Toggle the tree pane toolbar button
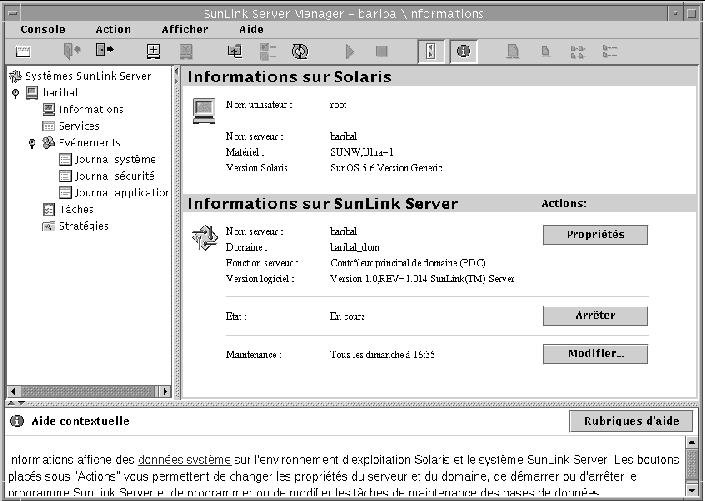Screen dimensions: 705x501 pos(431,51)
